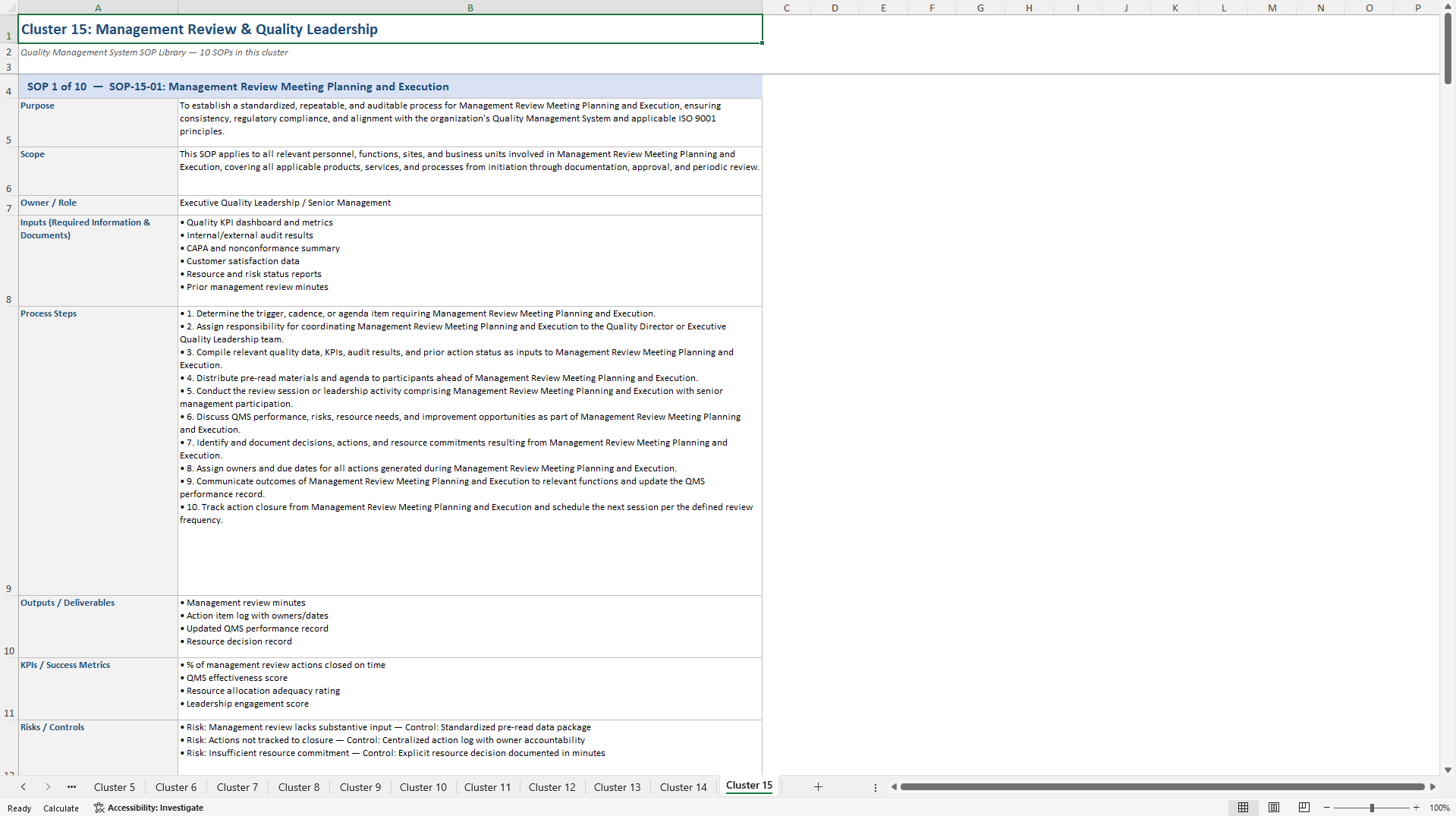Open the Cluster 6 sheet

pyautogui.click(x=176, y=787)
